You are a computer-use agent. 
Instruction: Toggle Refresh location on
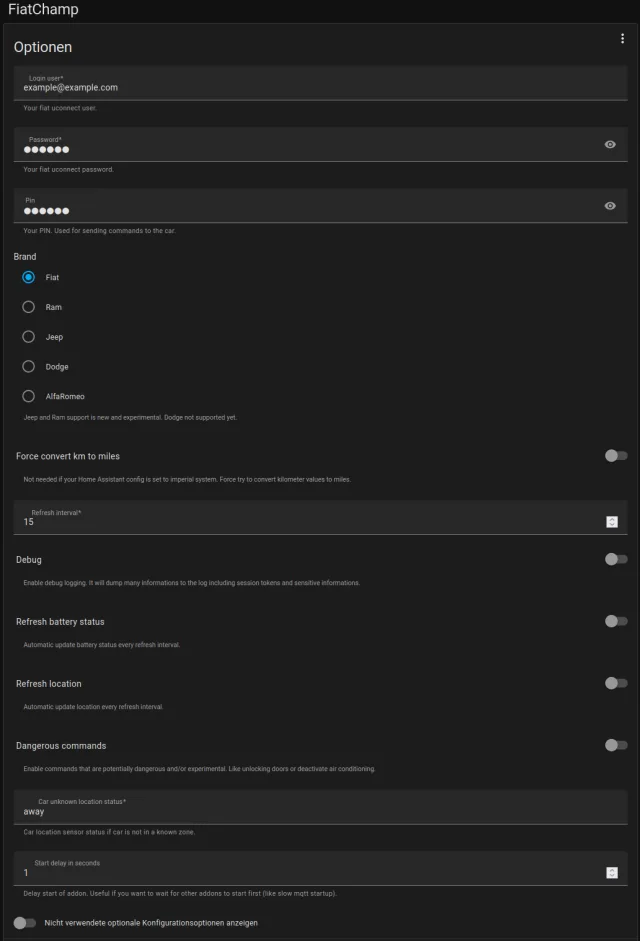[x=616, y=683]
